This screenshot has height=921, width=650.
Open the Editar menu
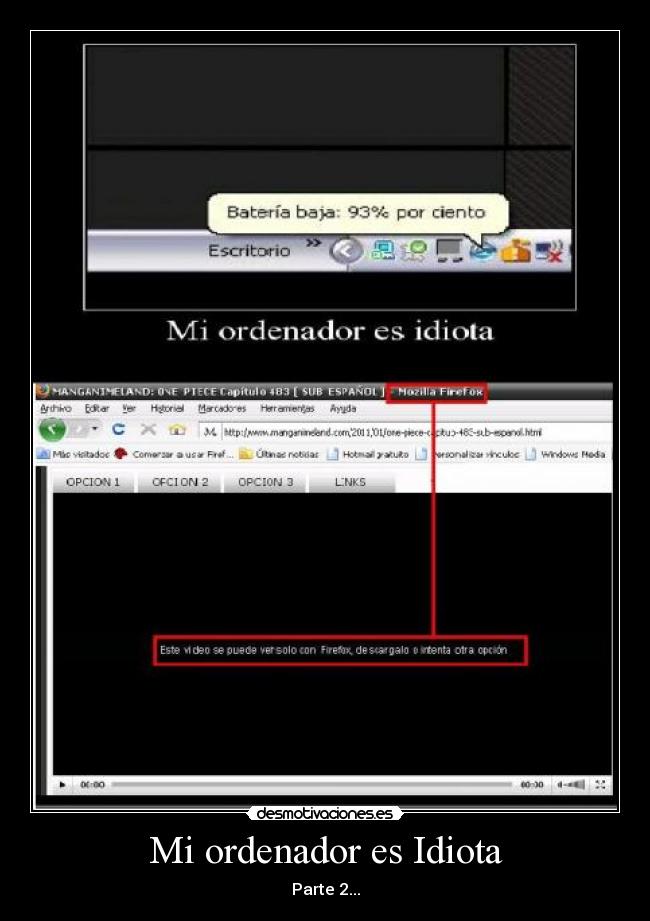pyautogui.click(x=97, y=408)
